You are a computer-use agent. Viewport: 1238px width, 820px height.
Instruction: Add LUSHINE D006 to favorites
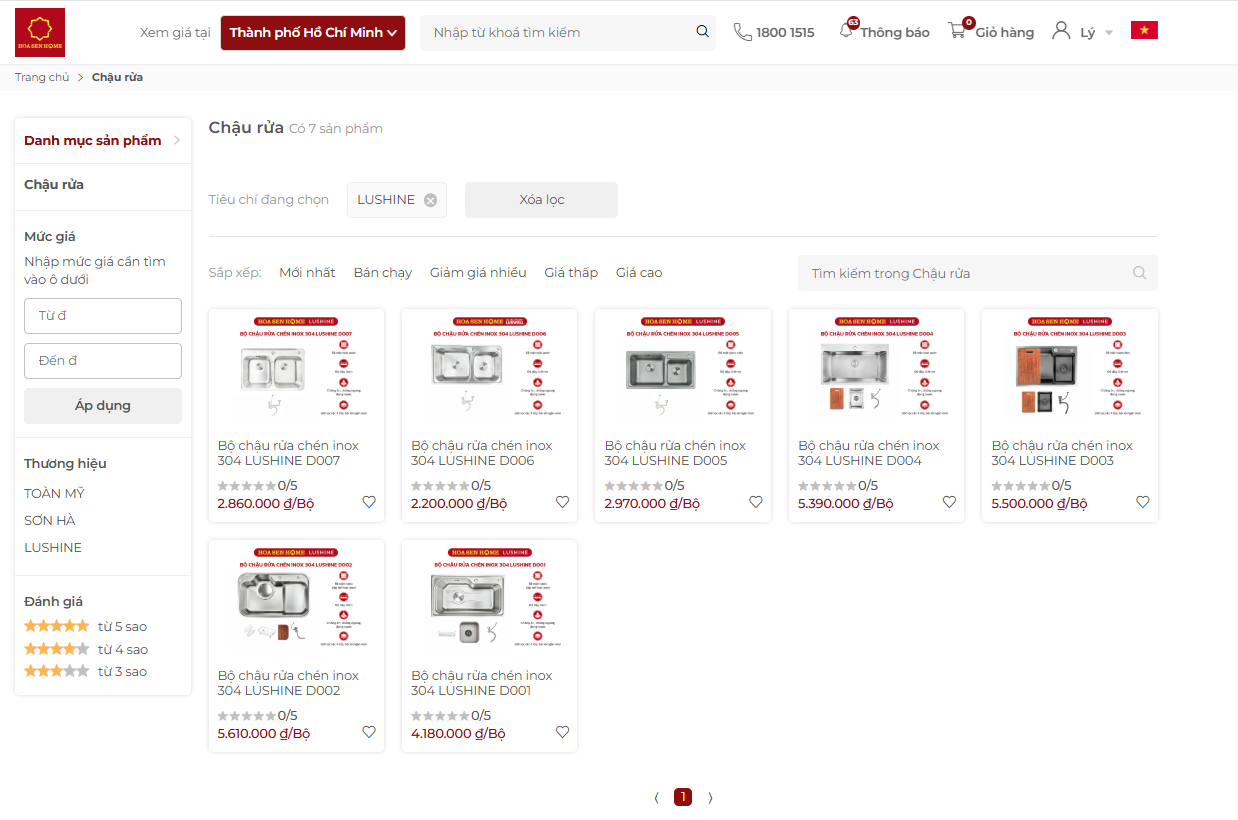562,502
